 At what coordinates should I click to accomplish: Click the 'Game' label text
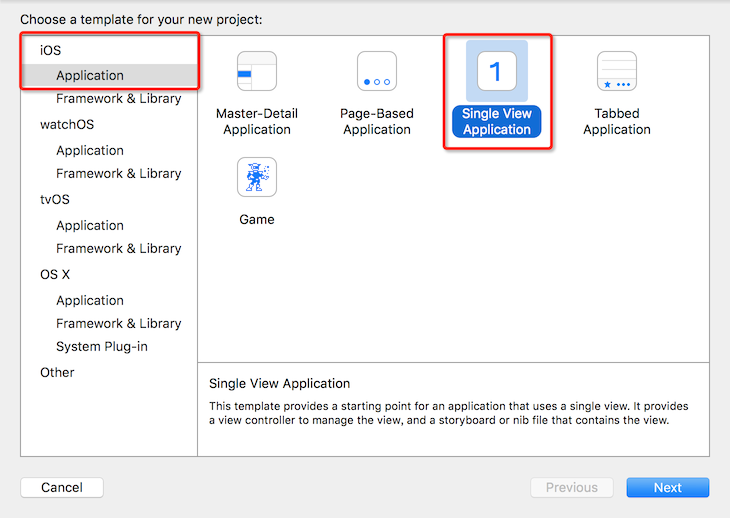[x=257, y=219]
